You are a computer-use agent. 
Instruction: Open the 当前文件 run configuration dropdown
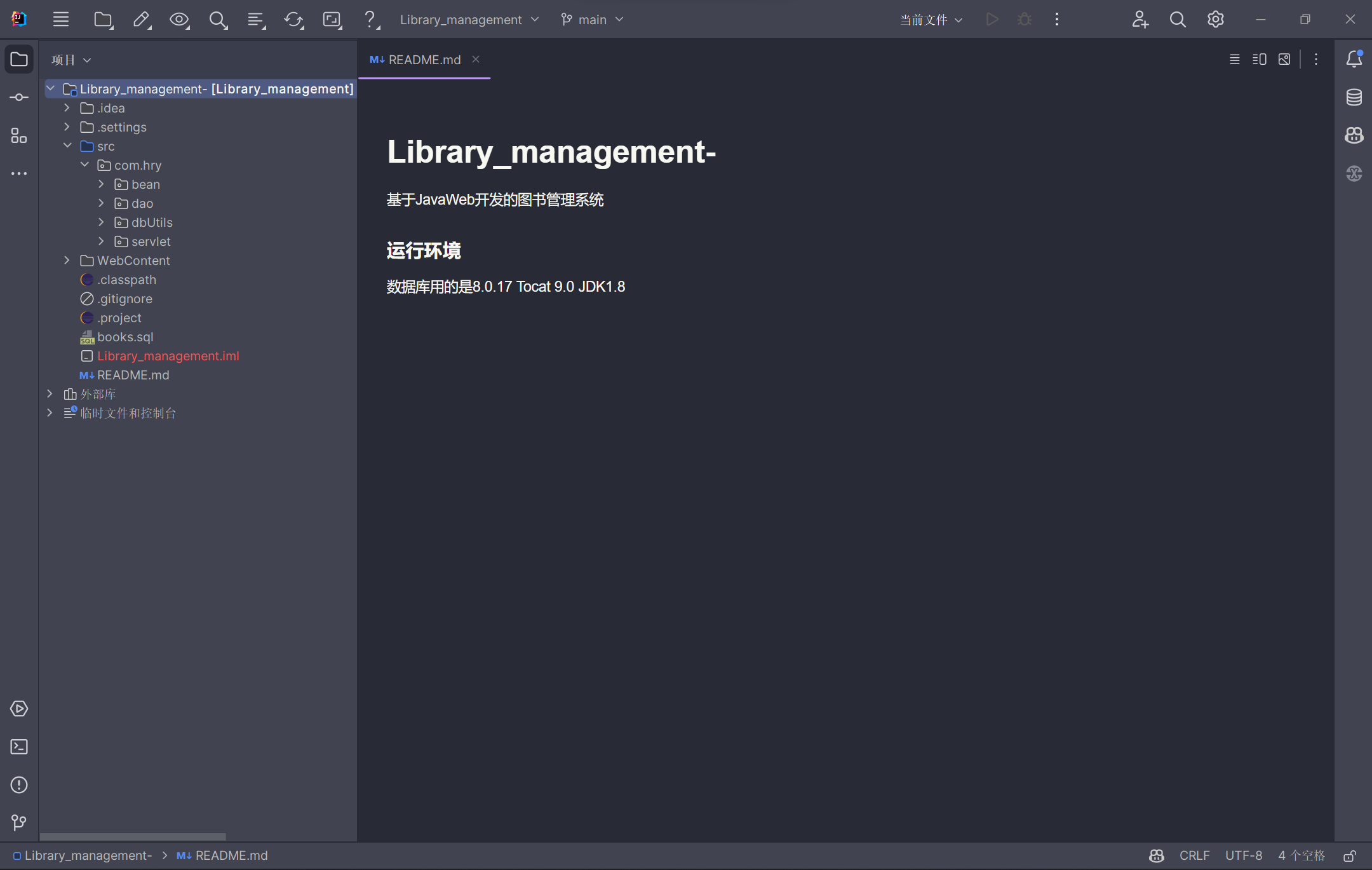click(x=931, y=20)
